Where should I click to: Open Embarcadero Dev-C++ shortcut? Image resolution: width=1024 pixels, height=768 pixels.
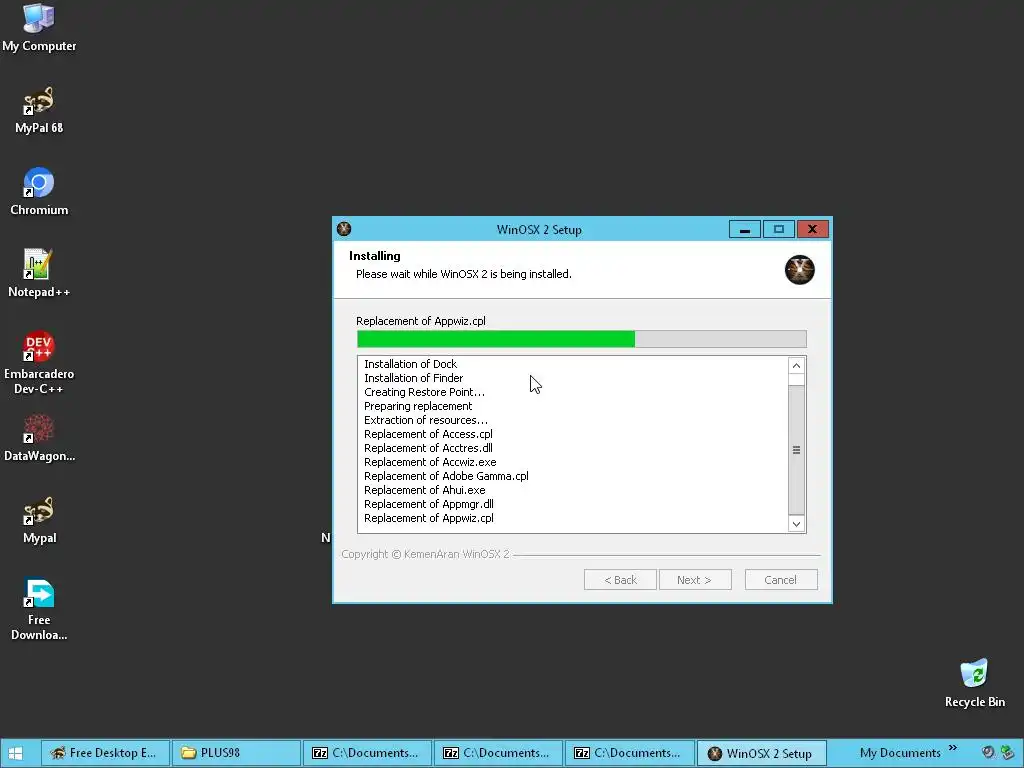pyautogui.click(x=39, y=363)
